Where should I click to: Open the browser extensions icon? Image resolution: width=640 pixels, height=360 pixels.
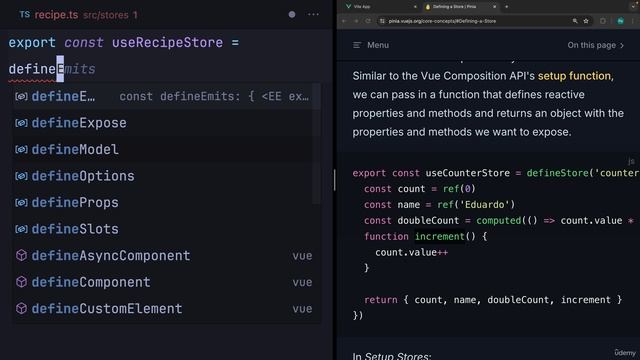point(603,21)
